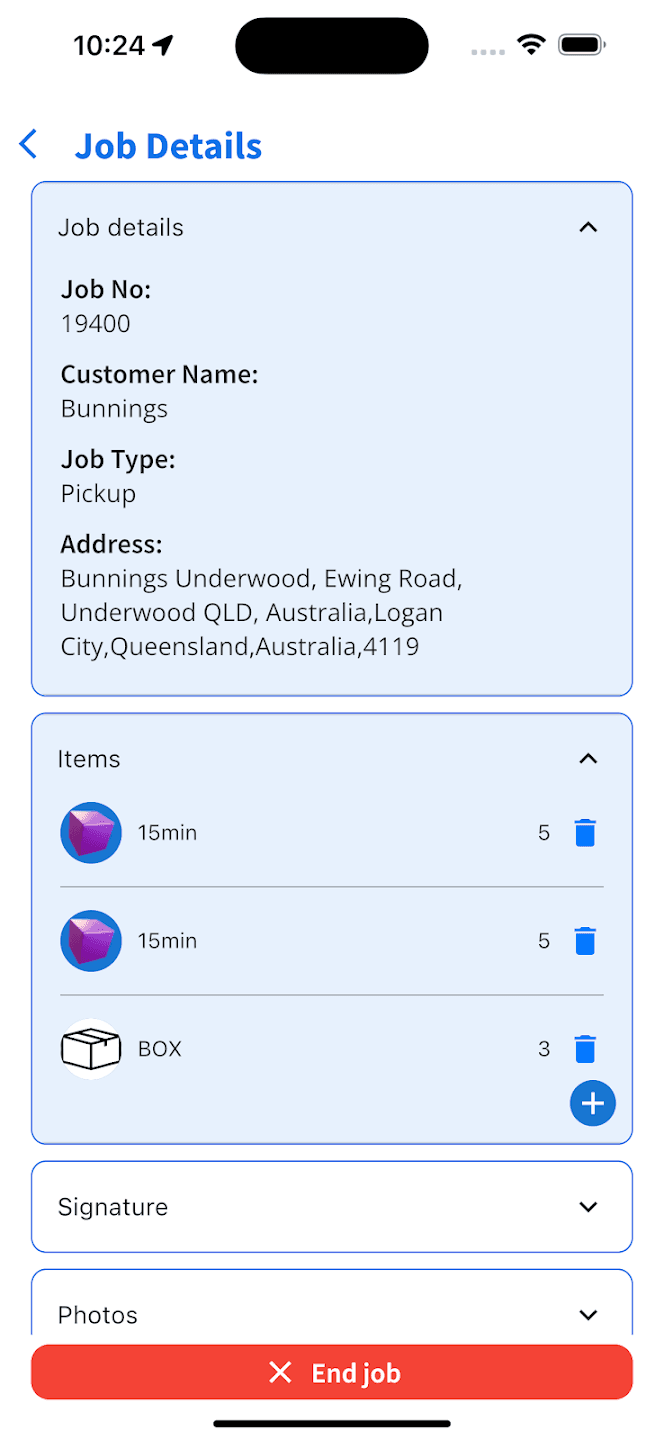Collapse the Items section
The image size is (664, 1440).
[x=588, y=759]
